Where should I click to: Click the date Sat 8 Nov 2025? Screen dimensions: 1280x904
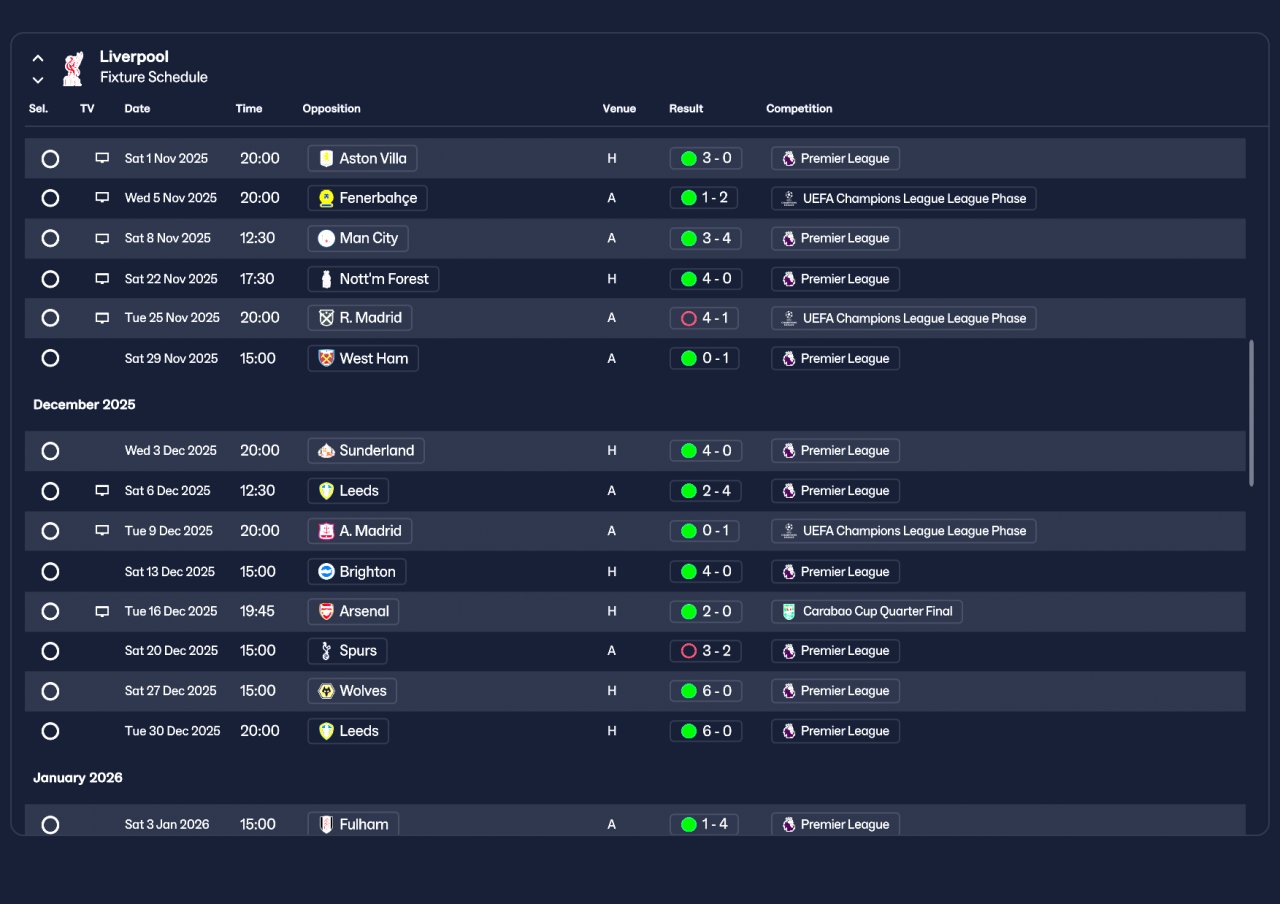(168, 238)
